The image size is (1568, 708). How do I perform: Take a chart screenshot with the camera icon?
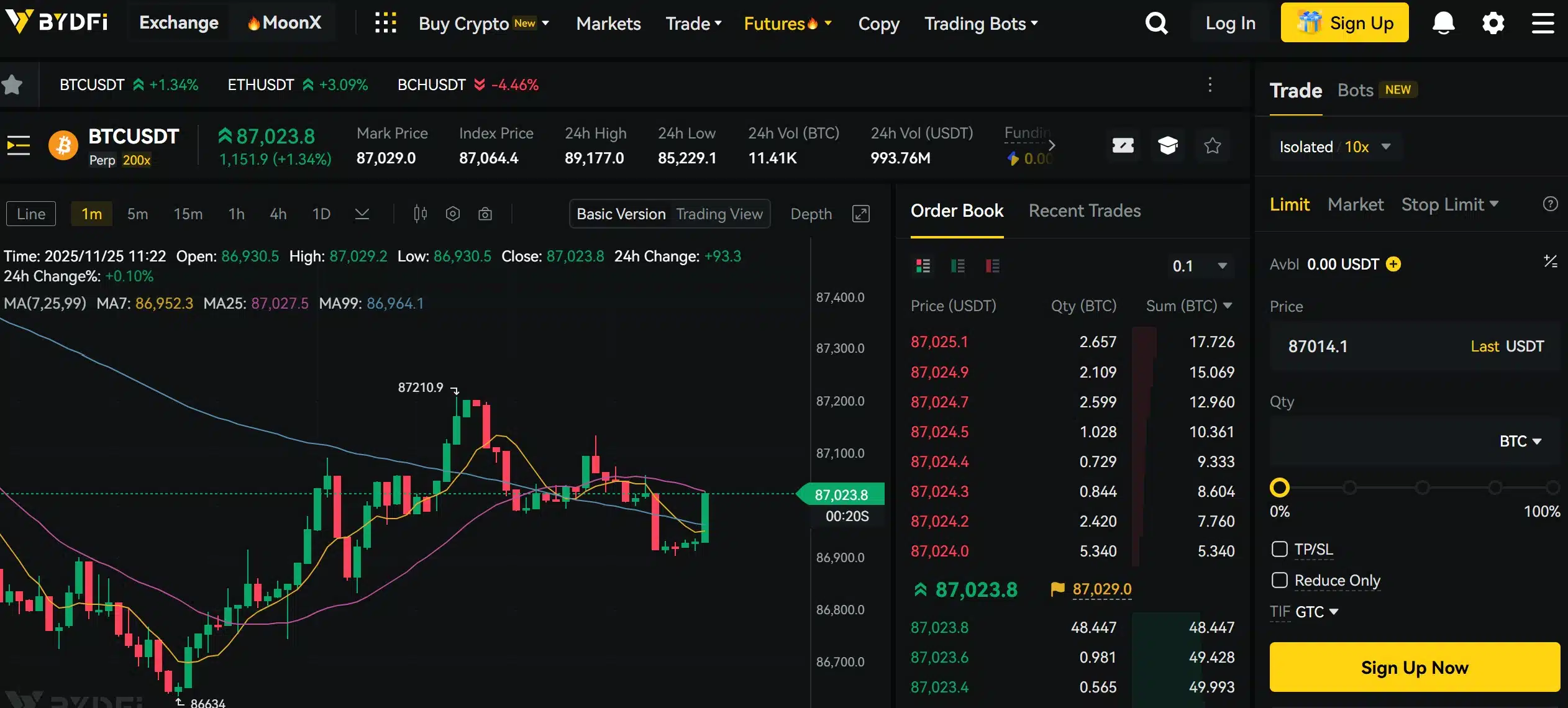(486, 213)
